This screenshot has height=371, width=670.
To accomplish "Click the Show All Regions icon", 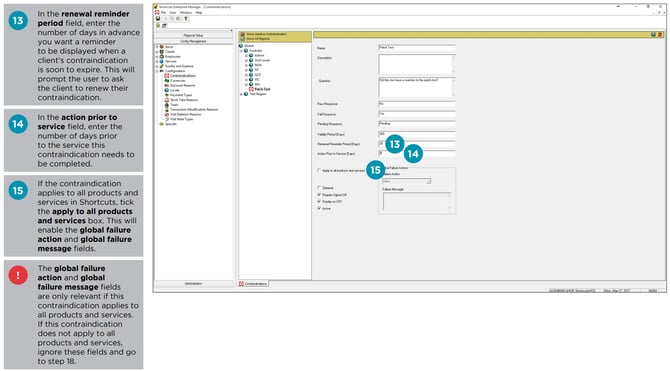I will pos(243,38).
